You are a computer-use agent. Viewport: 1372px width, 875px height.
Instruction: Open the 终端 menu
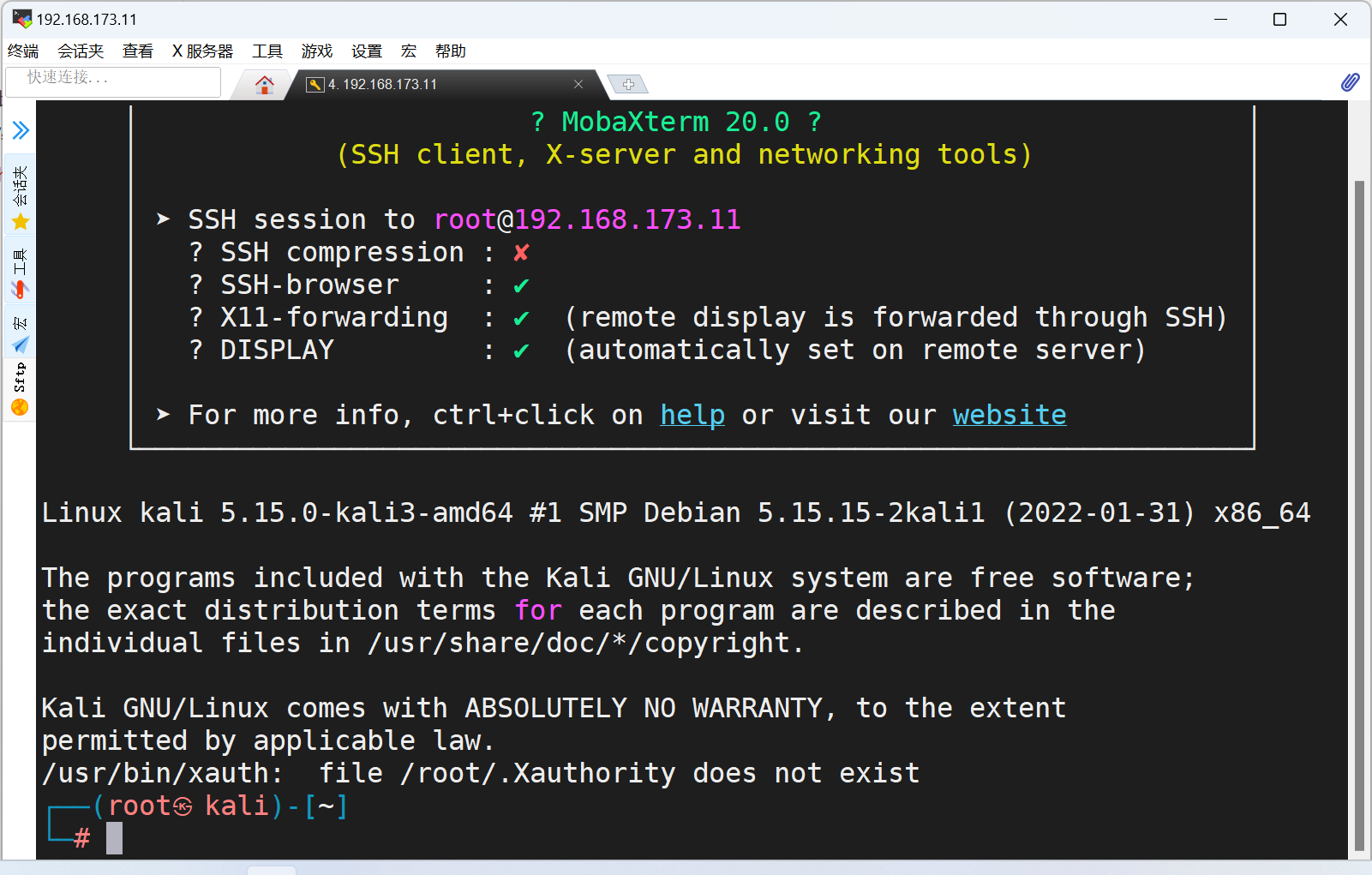click(x=23, y=51)
